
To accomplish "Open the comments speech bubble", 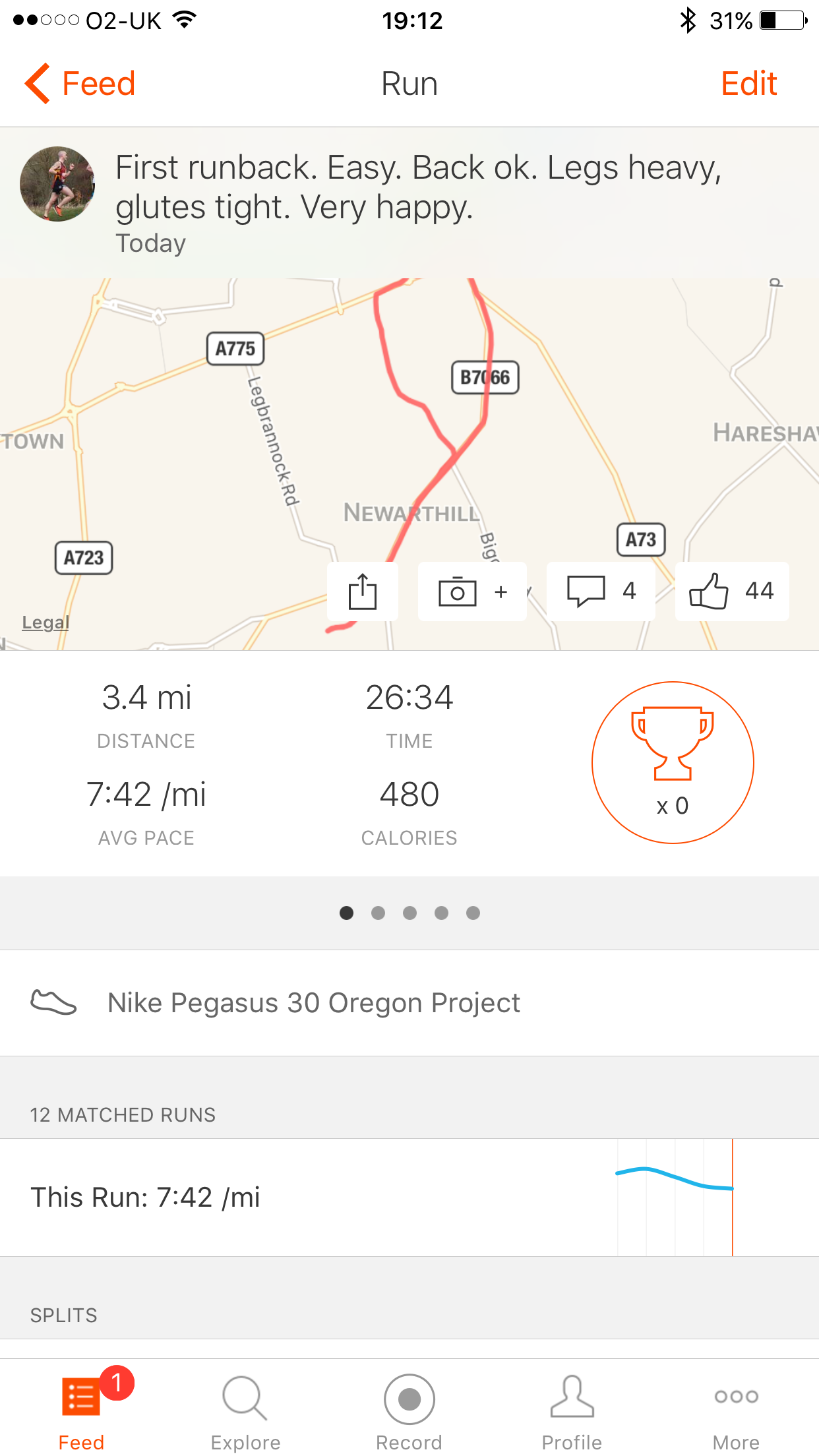I will pos(586,591).
